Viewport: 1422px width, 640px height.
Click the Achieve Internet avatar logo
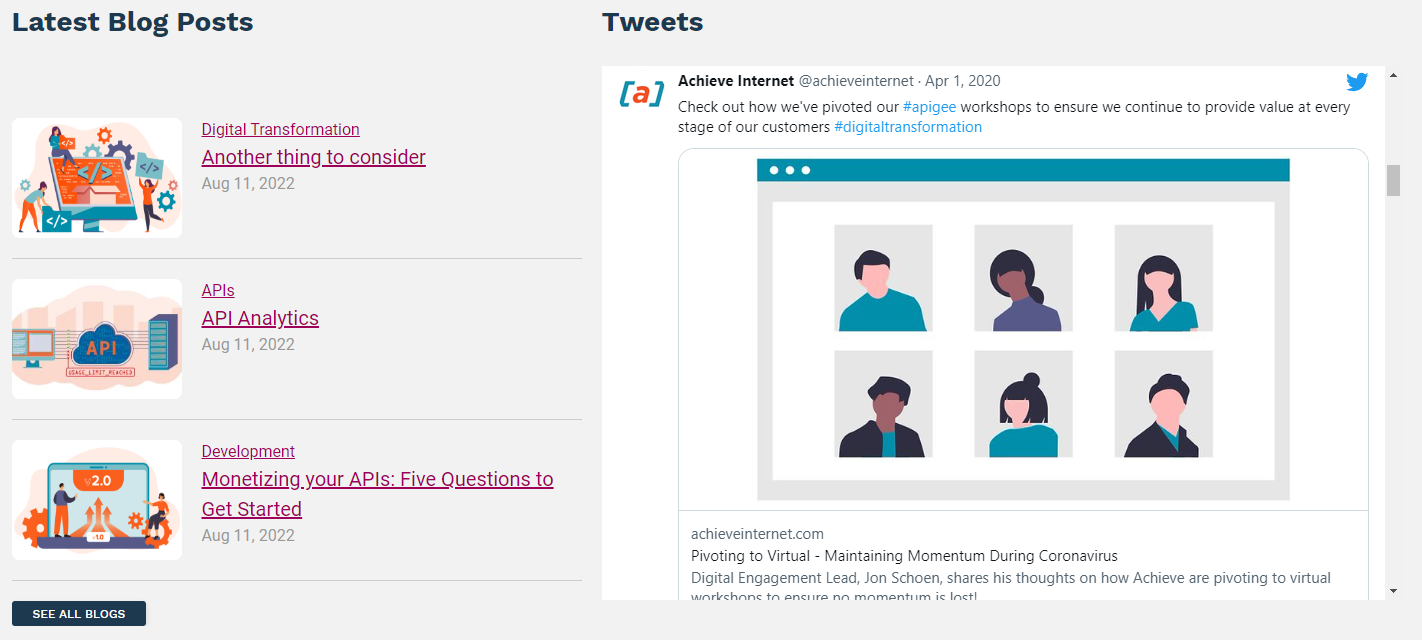pos(641,93)
